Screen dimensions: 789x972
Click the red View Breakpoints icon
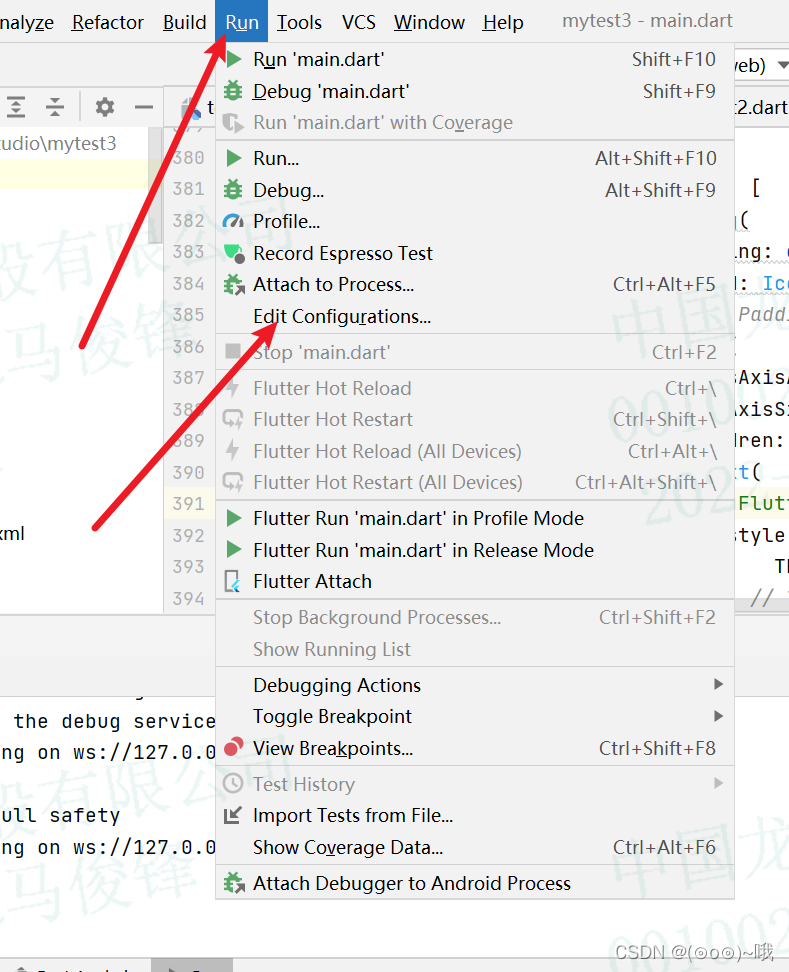tap(233, 747)
